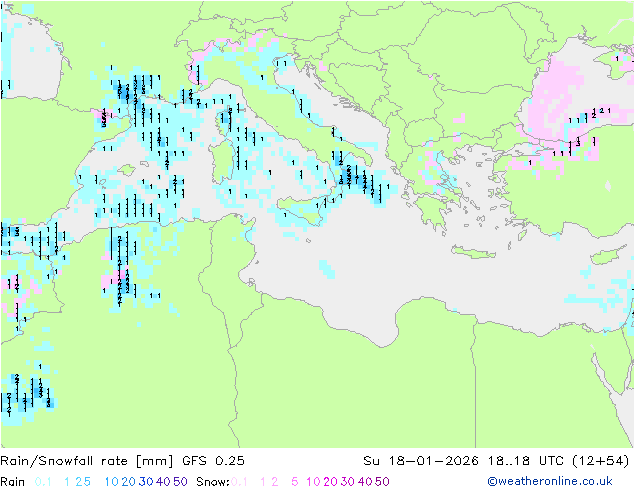
Task: Click the 'Rain' legend label
Action: click(13, 482)
